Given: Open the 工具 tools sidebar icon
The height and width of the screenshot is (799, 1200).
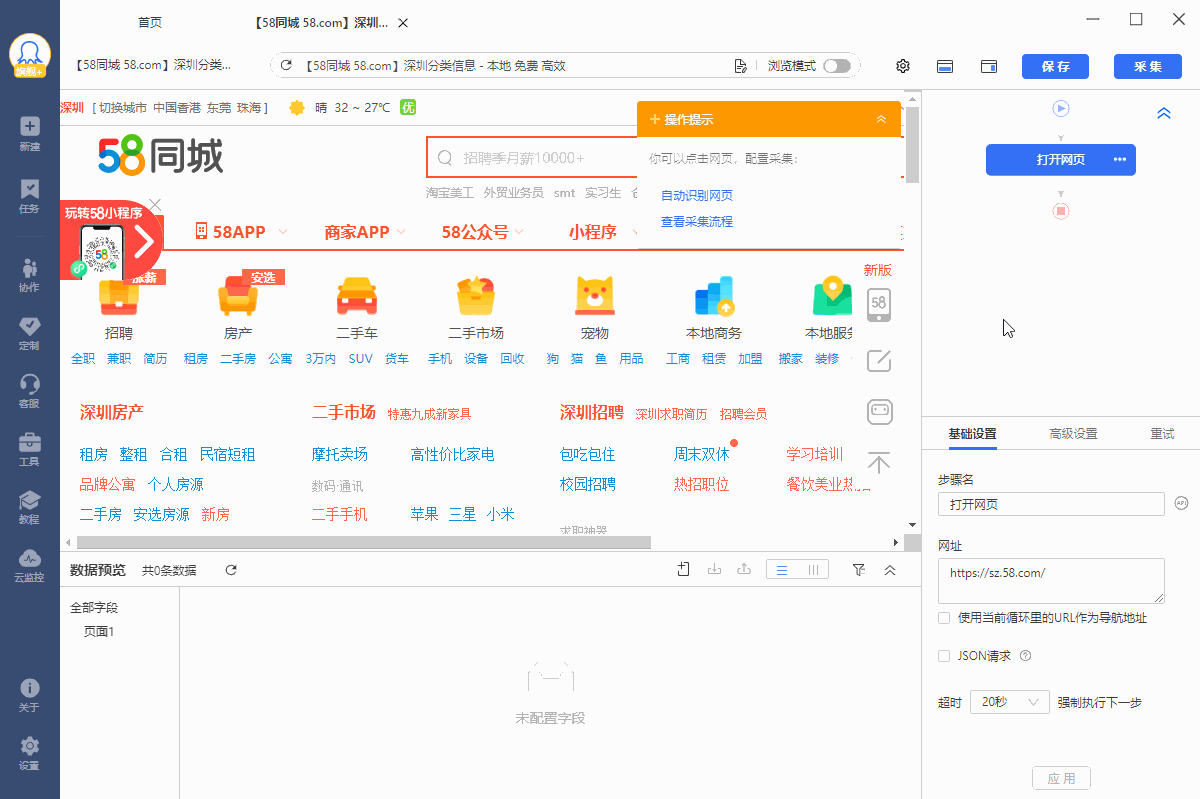Looking at the screenshot, I should (x=29, y=449).
